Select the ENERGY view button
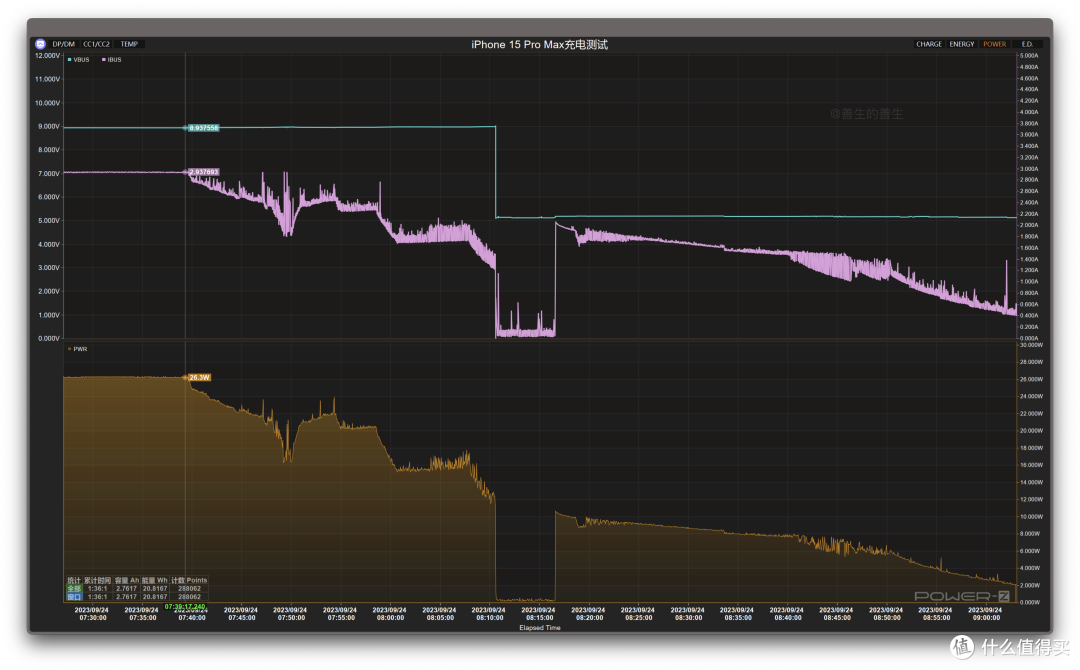1080x670 pixels. coord(962,44)
